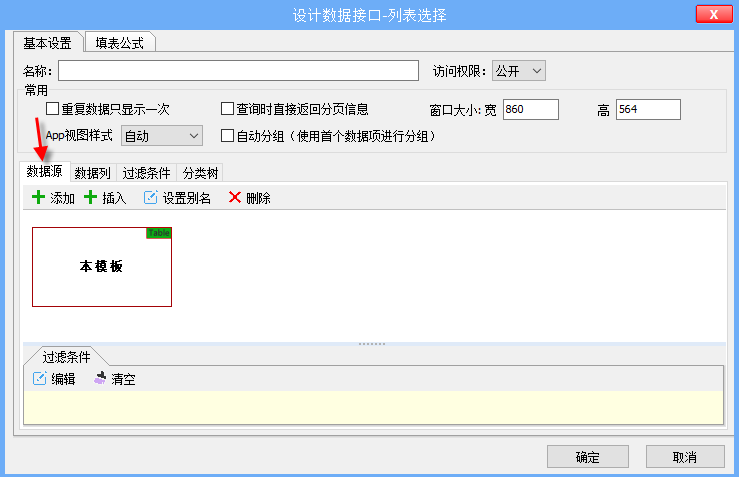This screenshot has width=739, height=477.
Task: Click the green plus 插入 icon
Action: tap(90, 197)
